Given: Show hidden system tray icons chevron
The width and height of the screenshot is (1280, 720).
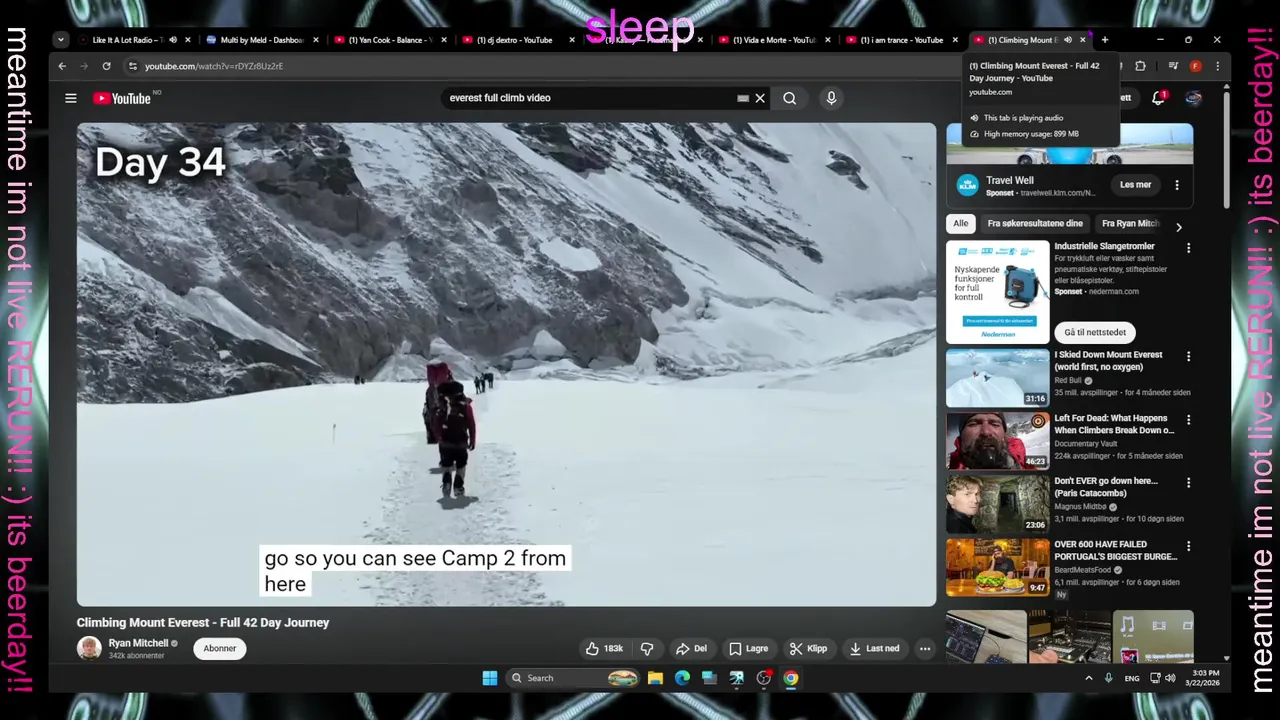Looking at the screenshot, I should click(1089, 678).
